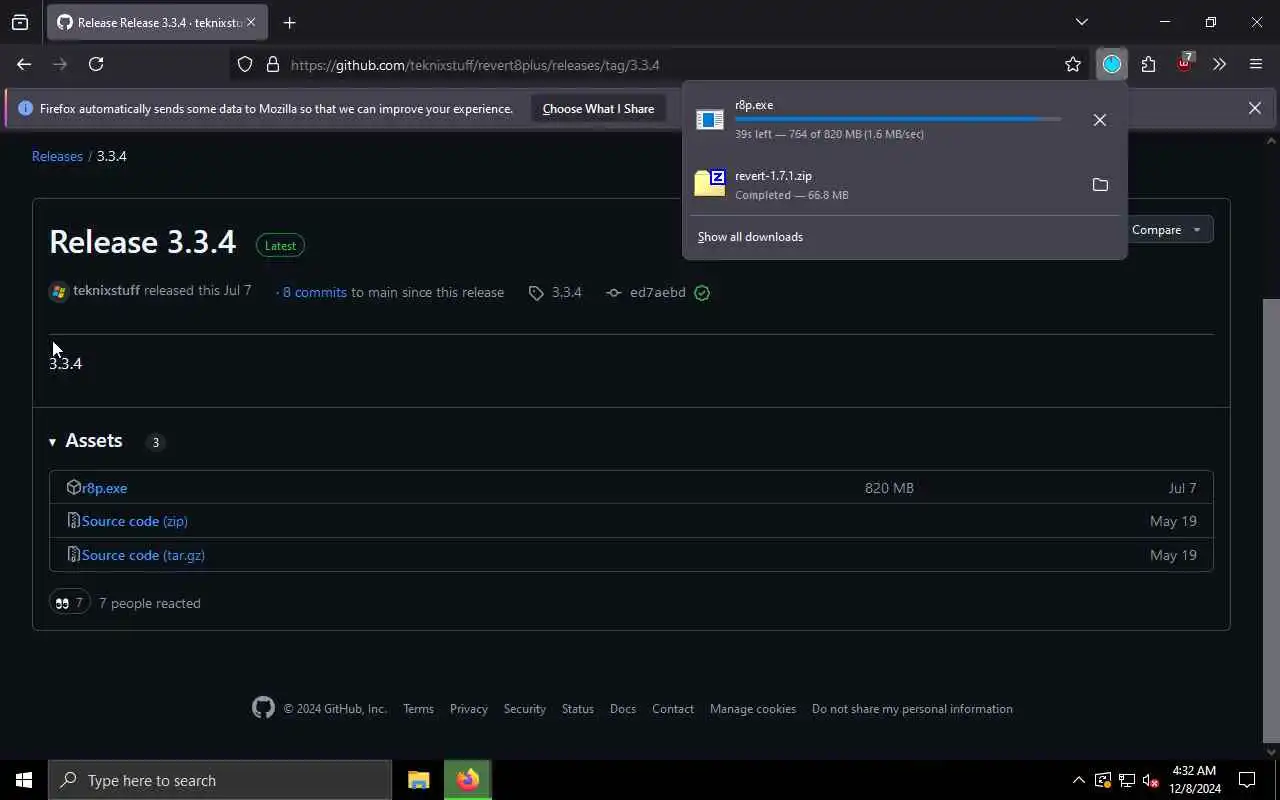Reload the current page

(96, 64)
